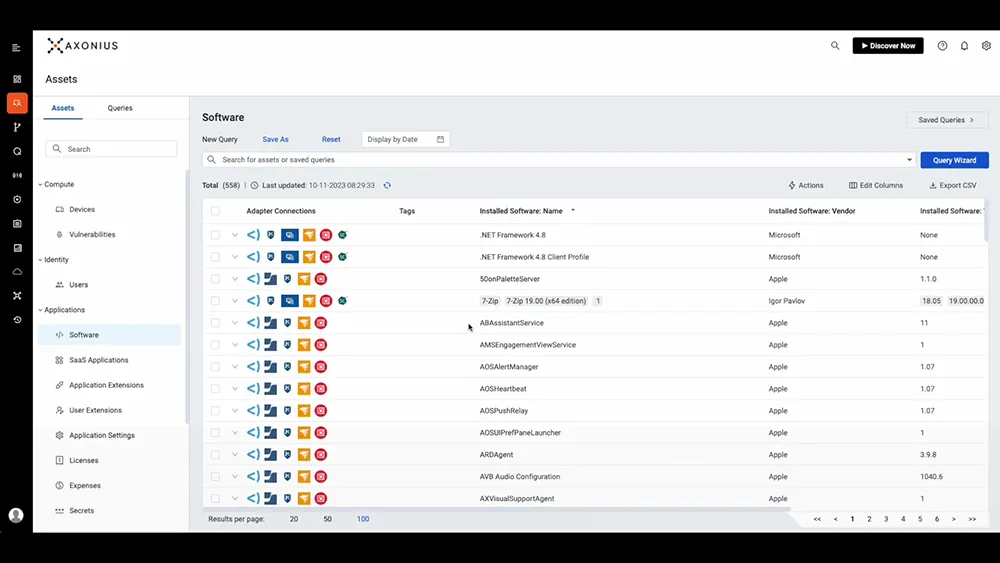Image resolution: width=1000 pixels, height=563 pixels.
Task: Switch to the Queries tab
Action: [x=120, y=108]
